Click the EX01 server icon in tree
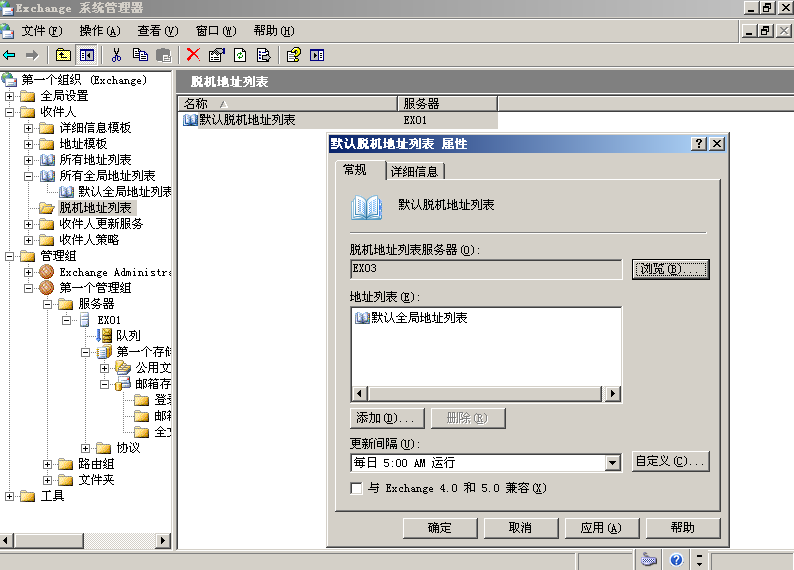Image resolution: width=794 pixels, height=570 pixels. (85, 319)
